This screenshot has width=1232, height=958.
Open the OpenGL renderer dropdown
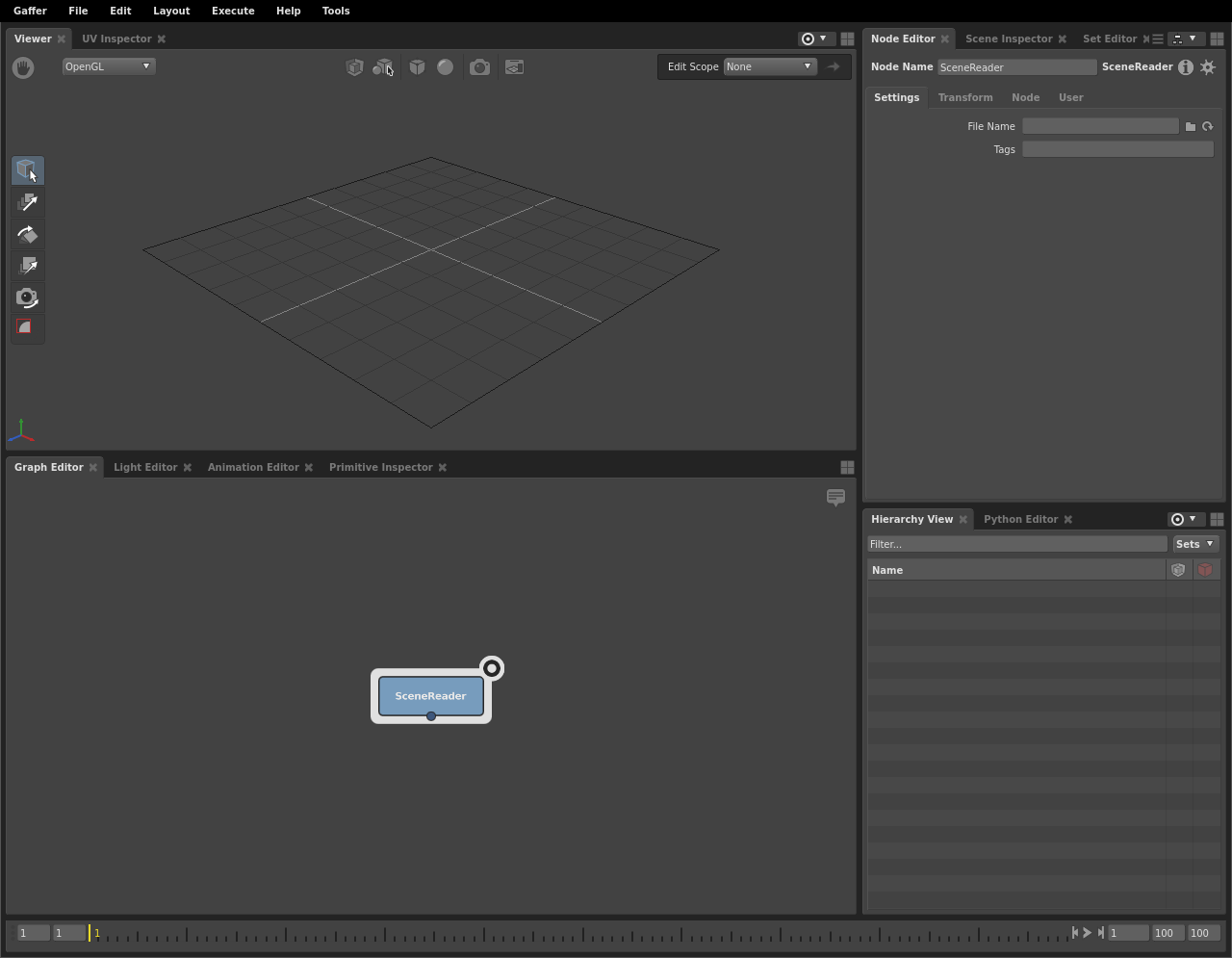108,66
